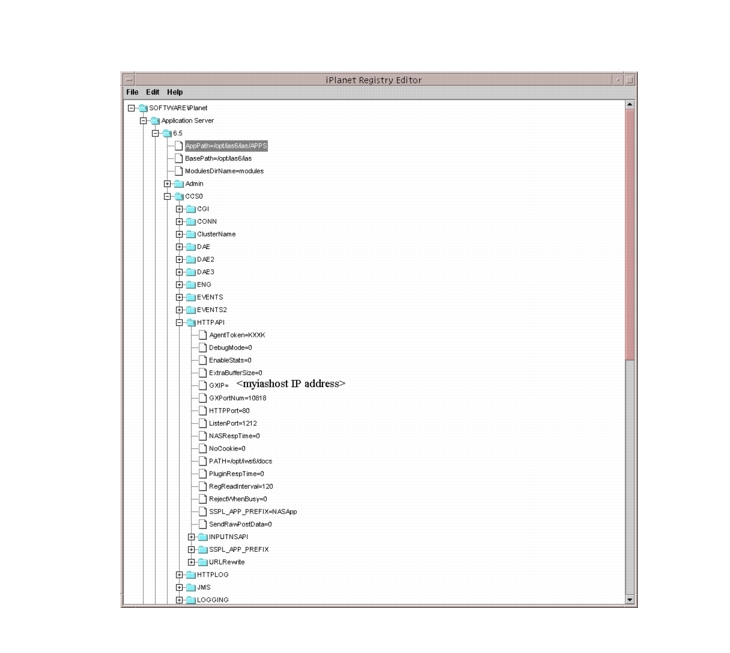Expand the INPUTNSAPI folder node

click(x=191, y=537)
